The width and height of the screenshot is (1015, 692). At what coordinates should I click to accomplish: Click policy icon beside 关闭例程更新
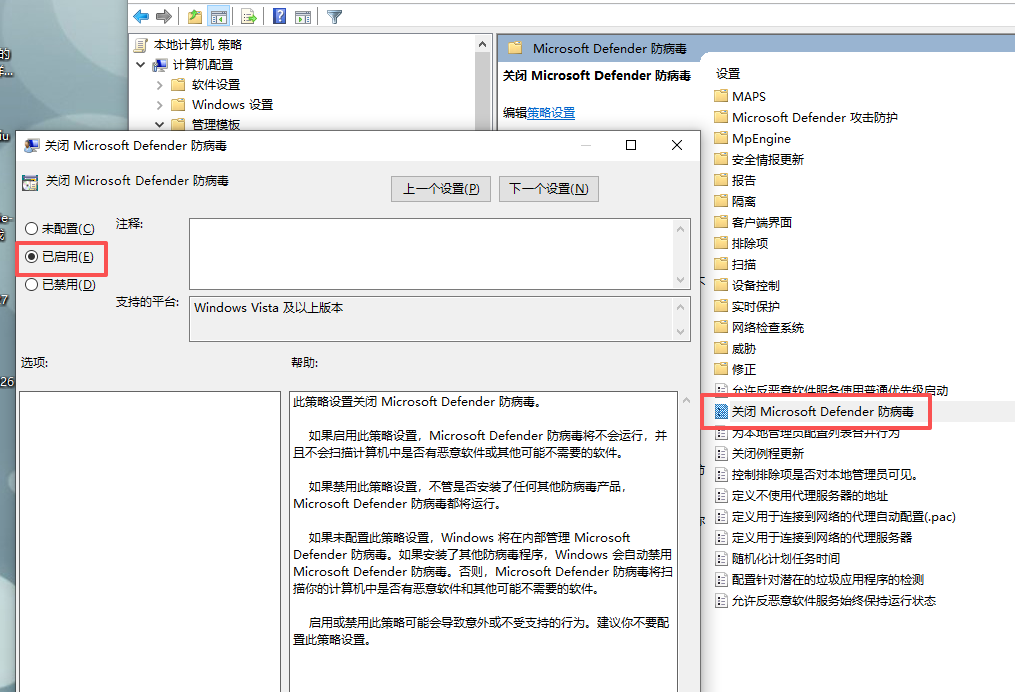pos(721,454)
